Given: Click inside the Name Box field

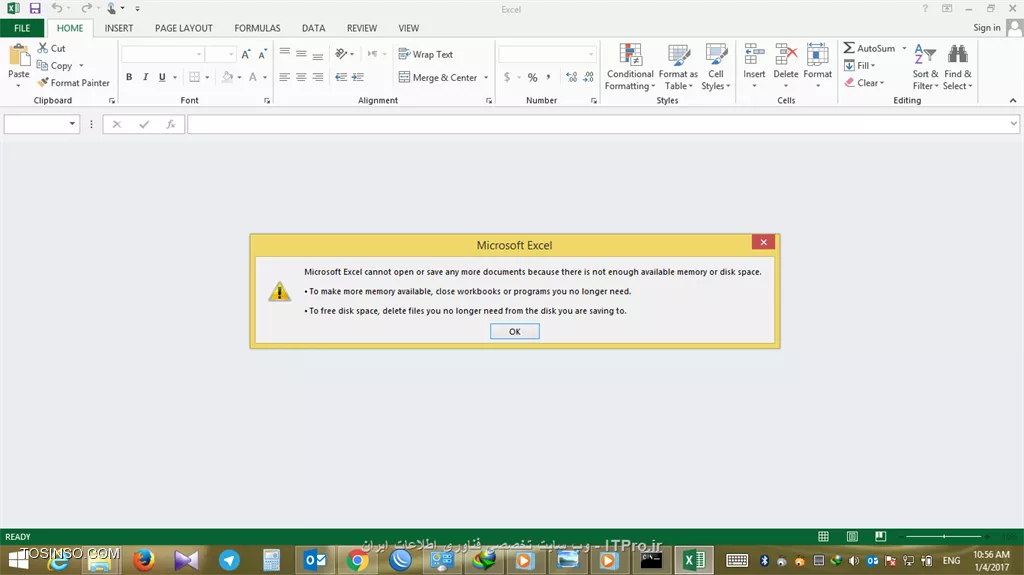Looking at the screenshot, I should pyautogui.click(x=35, y=123).
